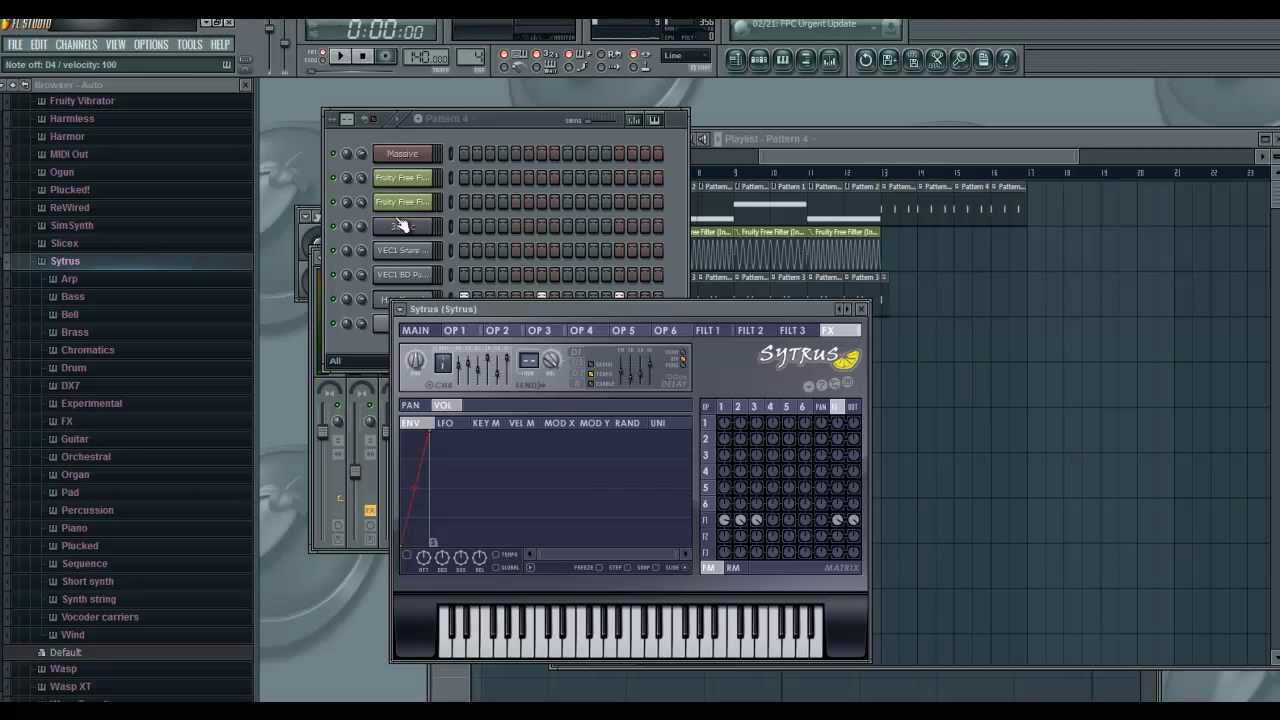Enable the Global checkbox in Sytrus envelope
Screen dimensions: 1280x720
496,568
